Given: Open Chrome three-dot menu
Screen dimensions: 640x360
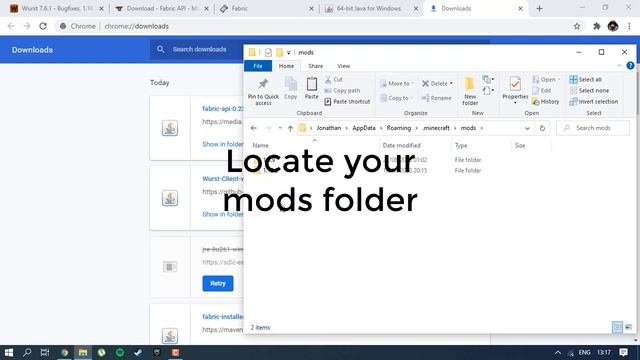Looking at the screenshot, I should [629, 26].
